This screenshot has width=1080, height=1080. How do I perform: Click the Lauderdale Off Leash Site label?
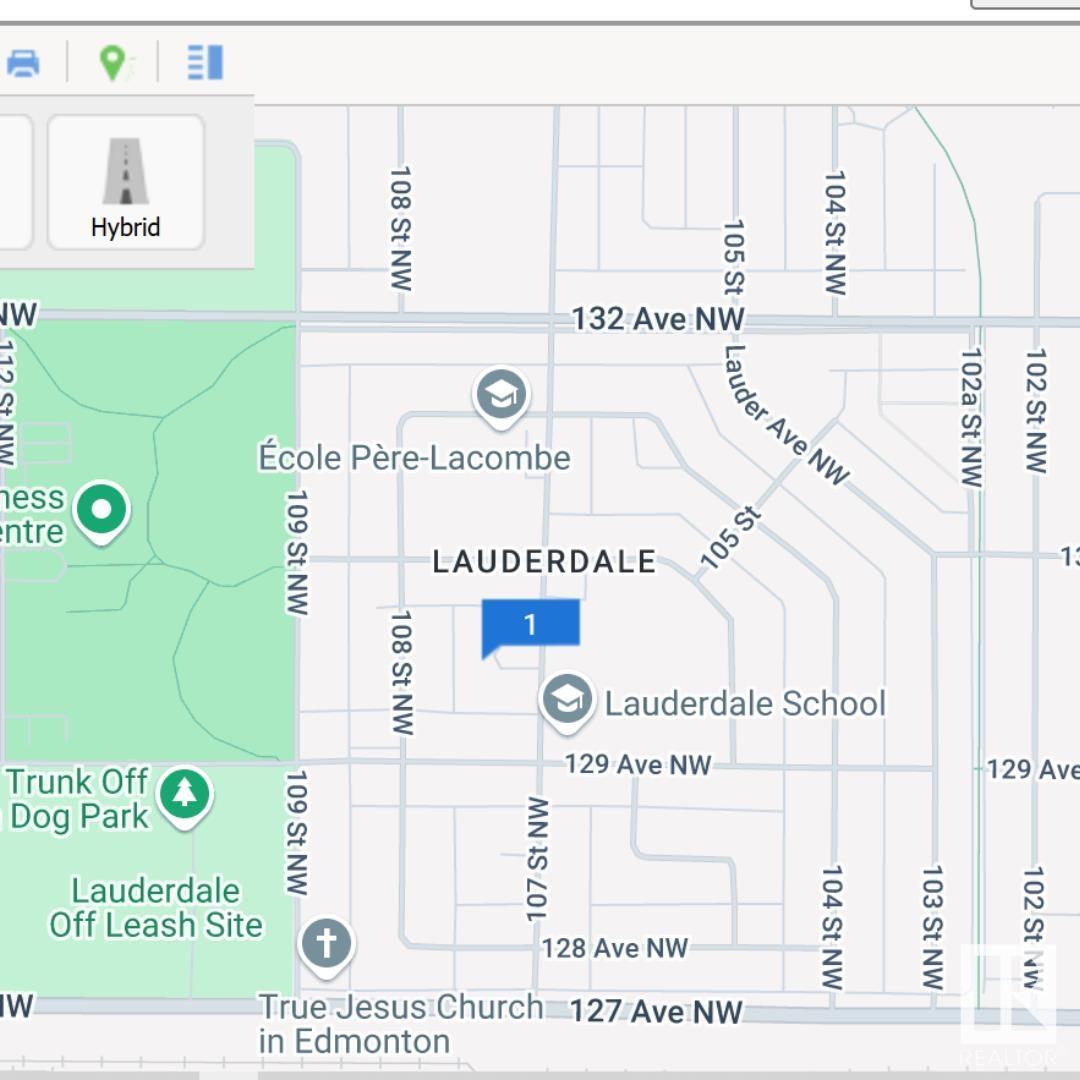pyautogui.click(x=156, y=908)
